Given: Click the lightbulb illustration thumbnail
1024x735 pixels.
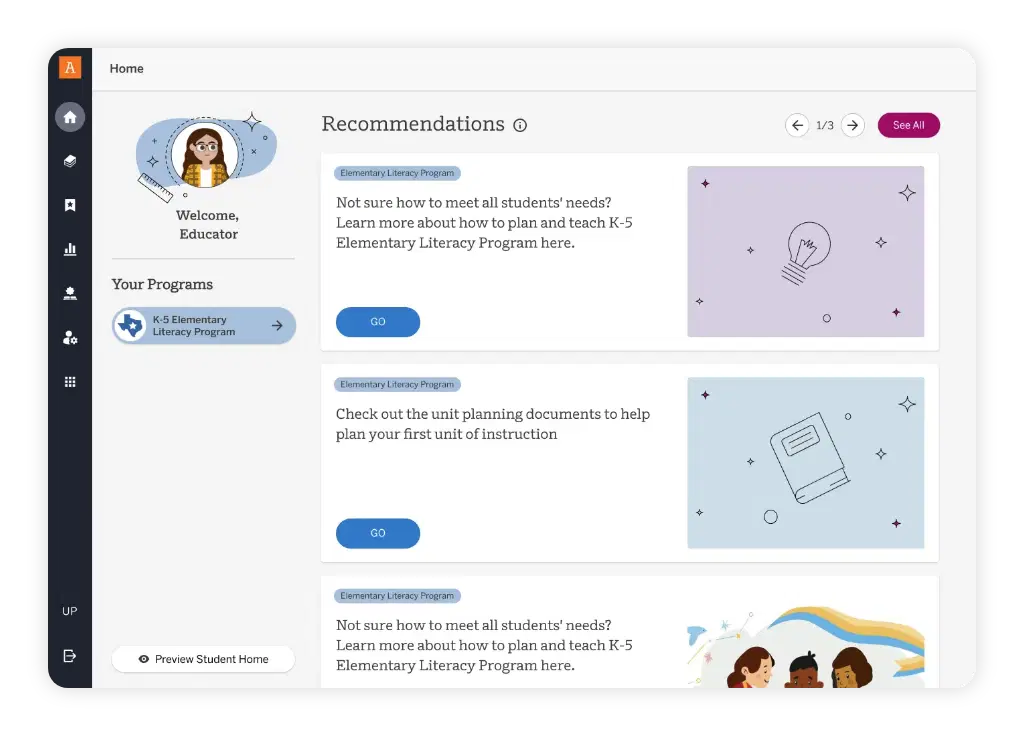Looking at the screenshot, I should [x=805, y=252].
